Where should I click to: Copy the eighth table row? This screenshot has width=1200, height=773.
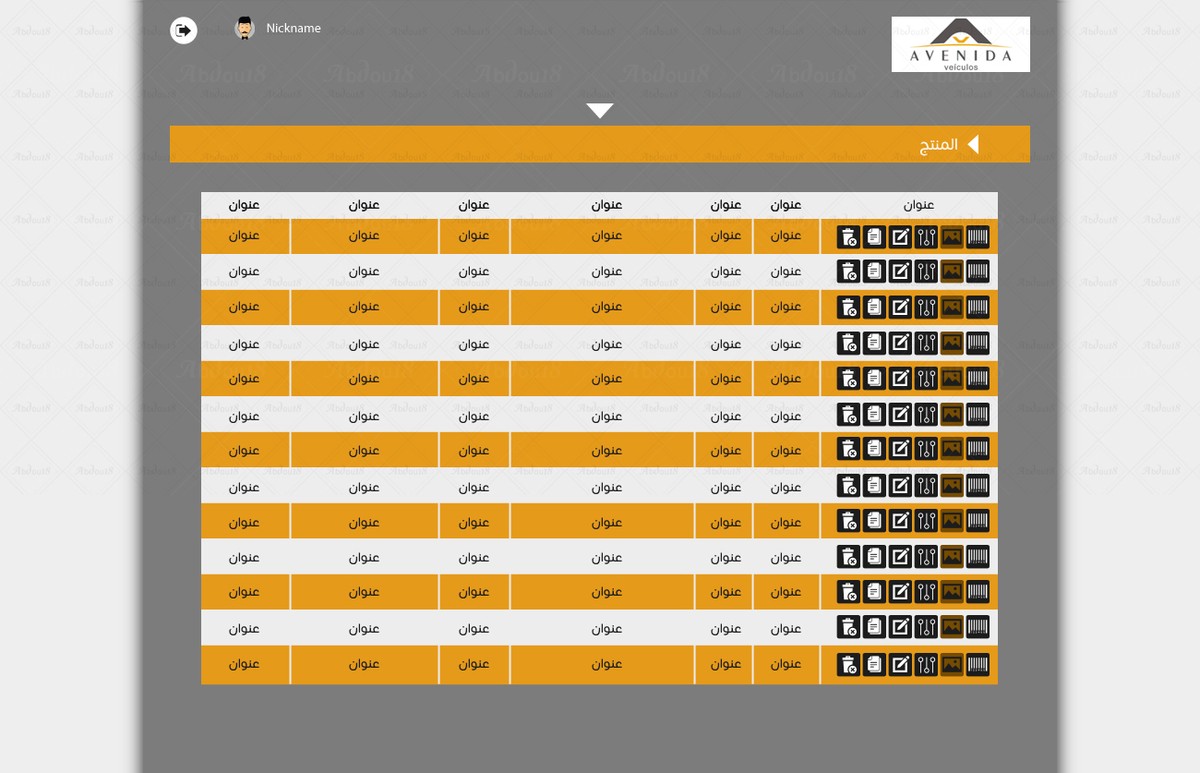(x=874, y=486)
